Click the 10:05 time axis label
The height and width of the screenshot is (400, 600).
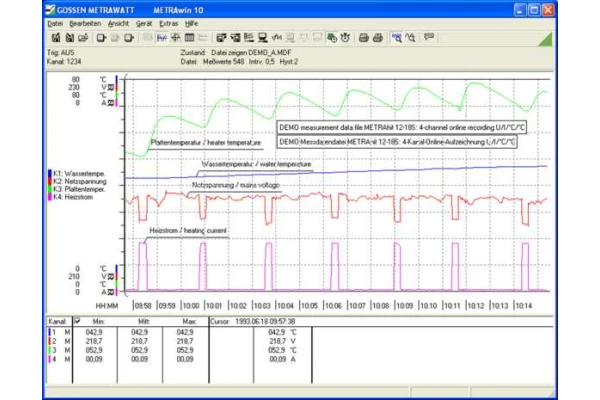(x=310, y=306)
